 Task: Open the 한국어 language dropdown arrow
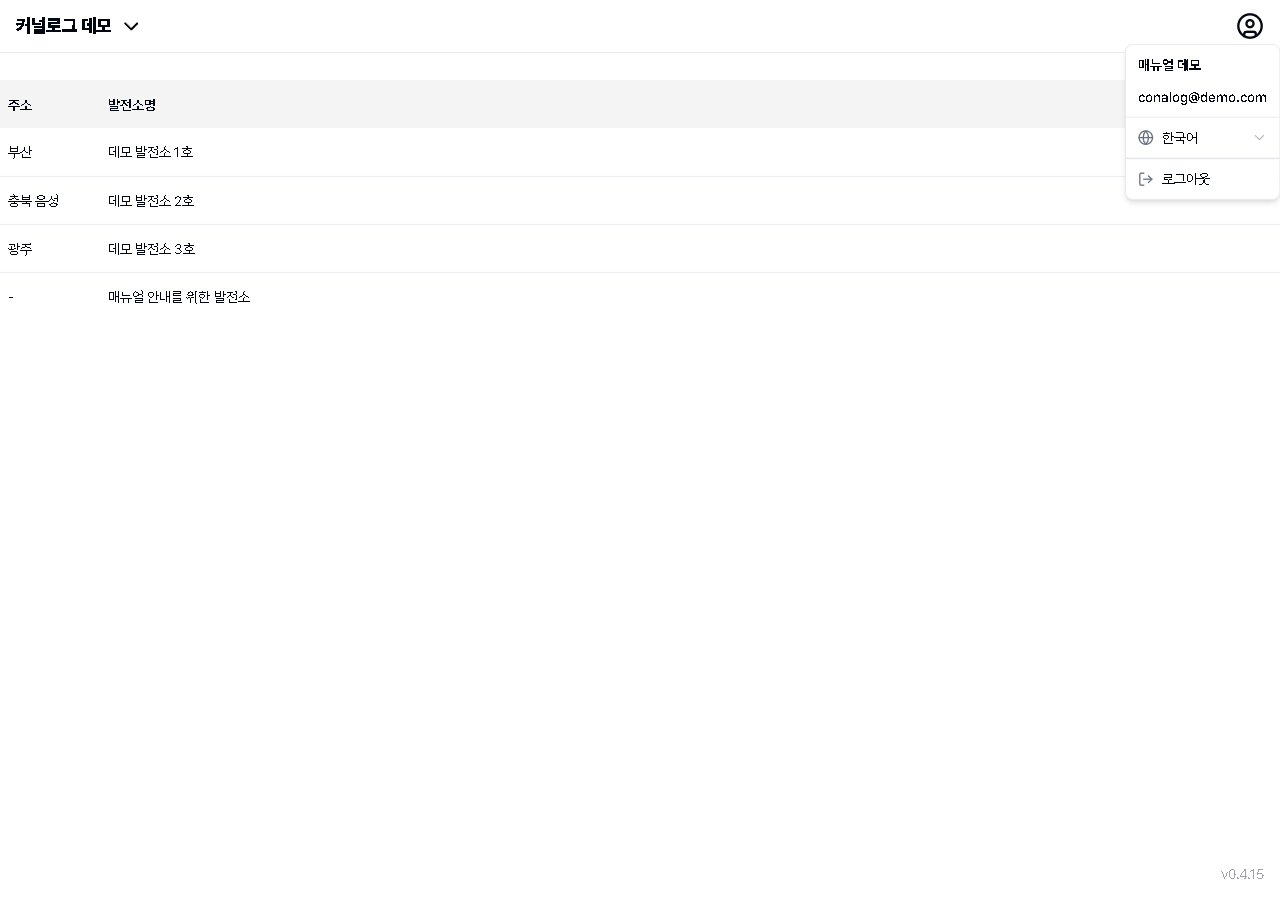coord(1259,138)
